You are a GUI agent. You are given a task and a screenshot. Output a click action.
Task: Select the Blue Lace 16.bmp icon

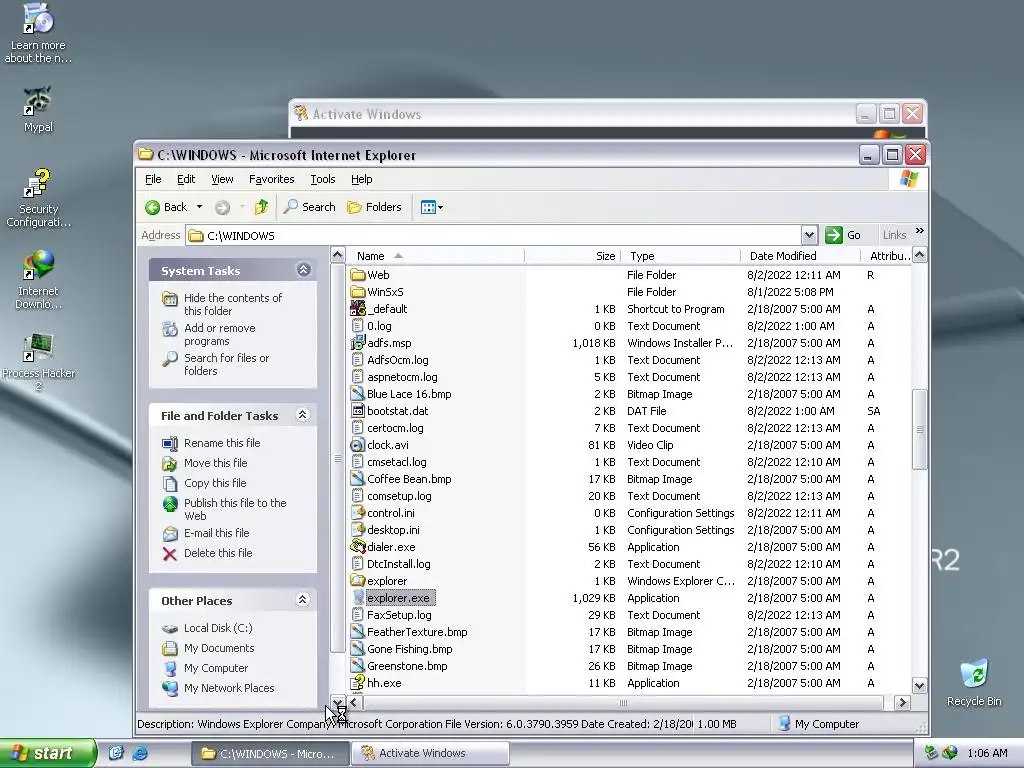[x=357, y=394]
